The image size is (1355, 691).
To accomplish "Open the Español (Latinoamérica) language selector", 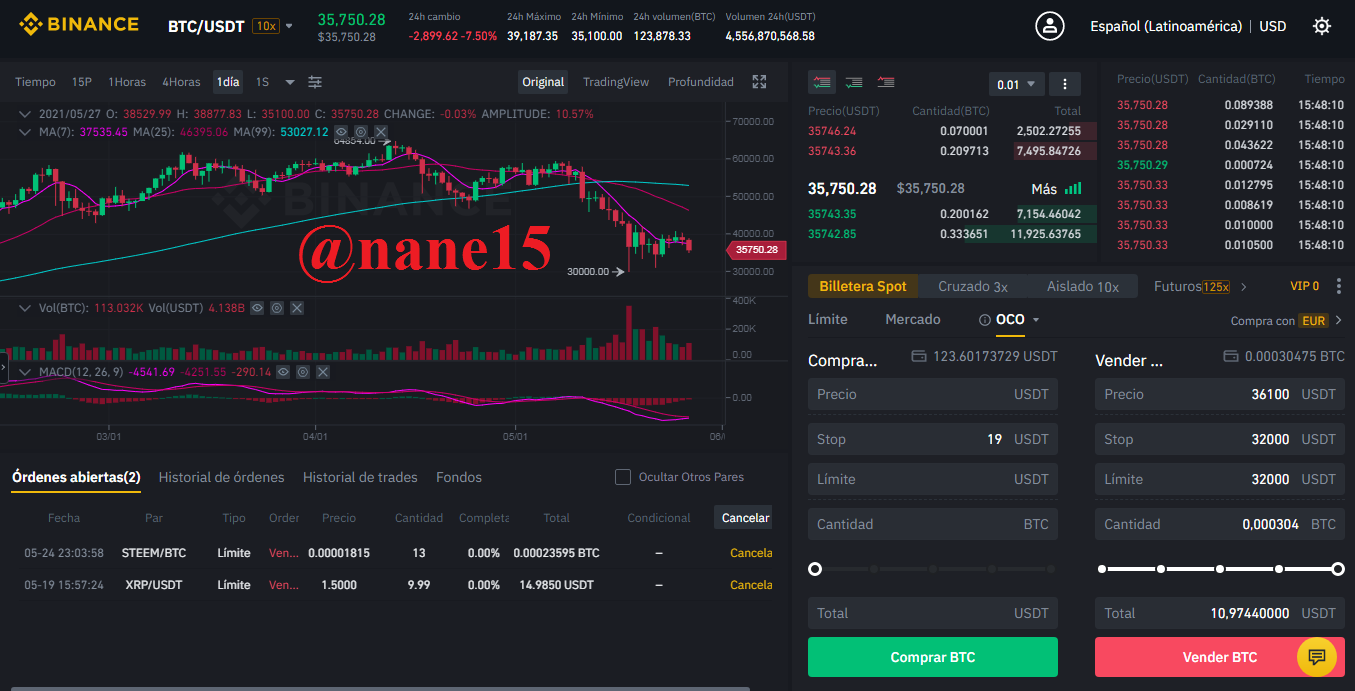I will pos(1166,26).
